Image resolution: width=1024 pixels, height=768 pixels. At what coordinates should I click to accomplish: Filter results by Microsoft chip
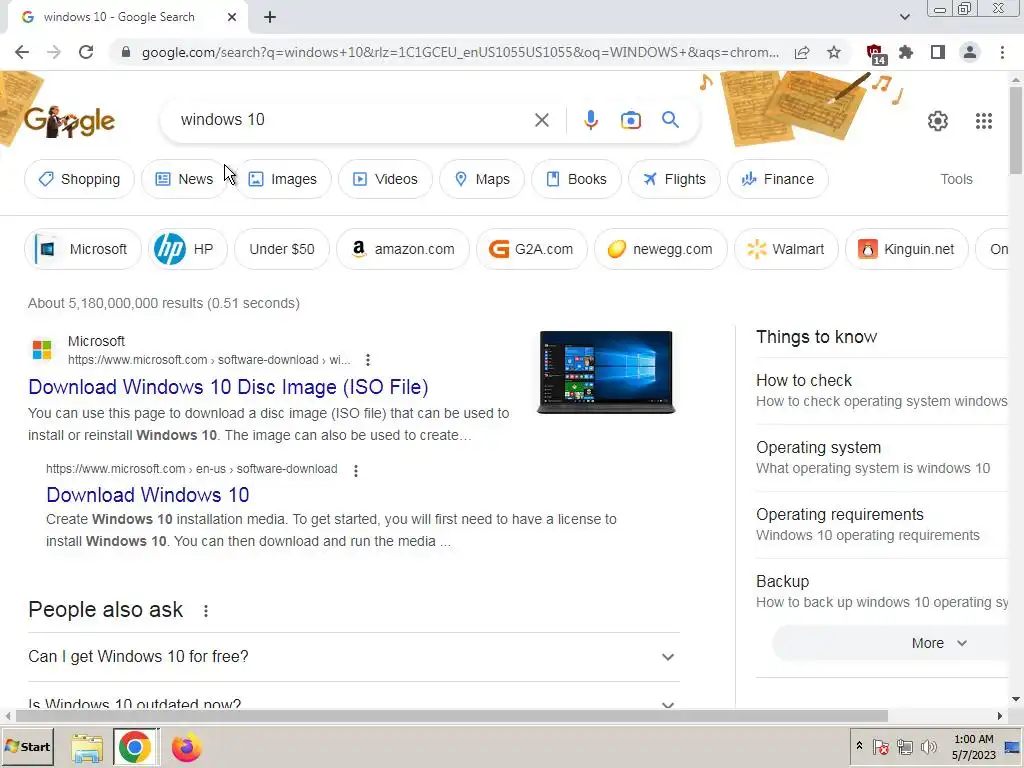[x=83, y=249]
